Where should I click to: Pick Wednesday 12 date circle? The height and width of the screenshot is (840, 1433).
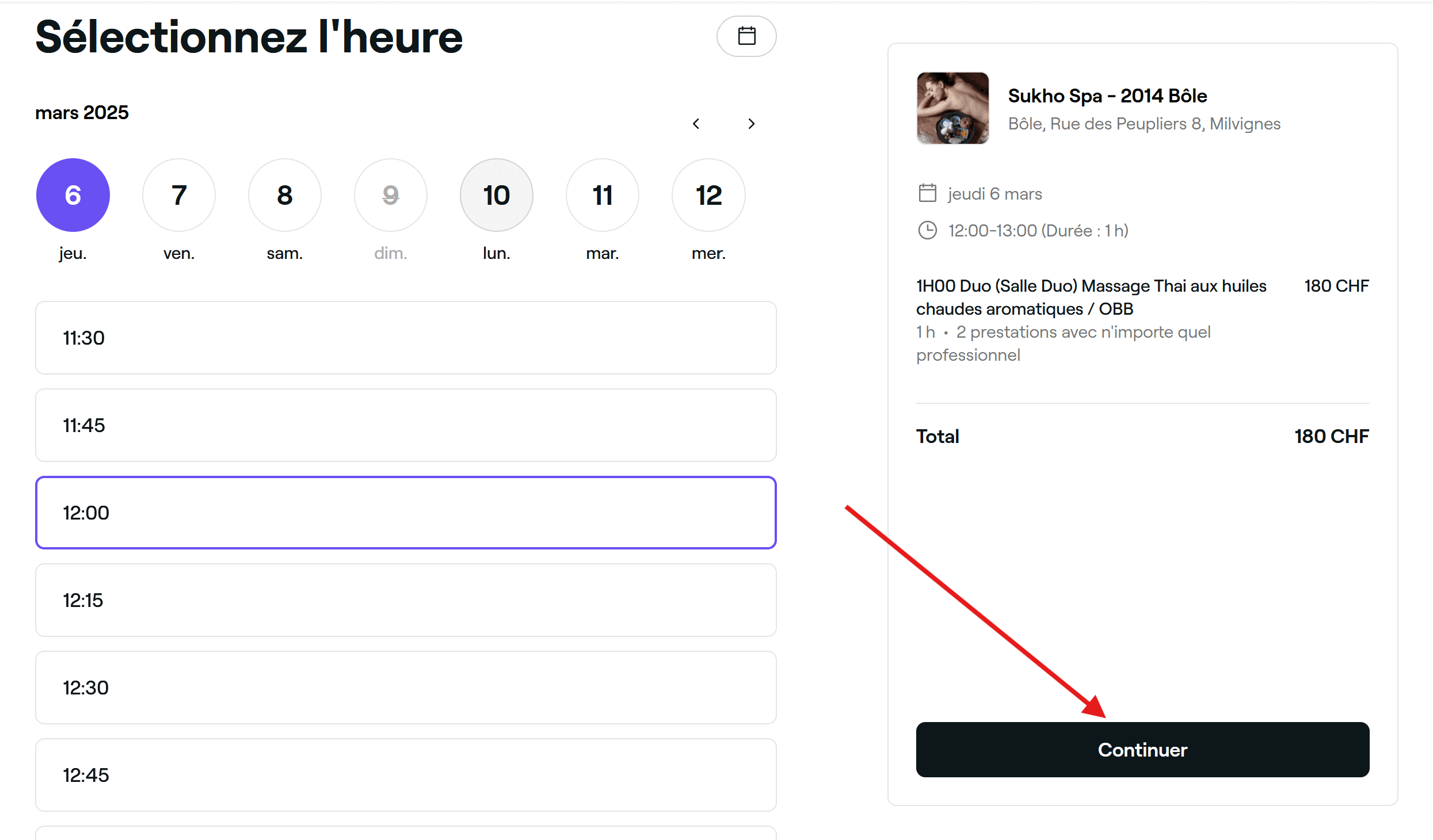click(x=708, y=195)
